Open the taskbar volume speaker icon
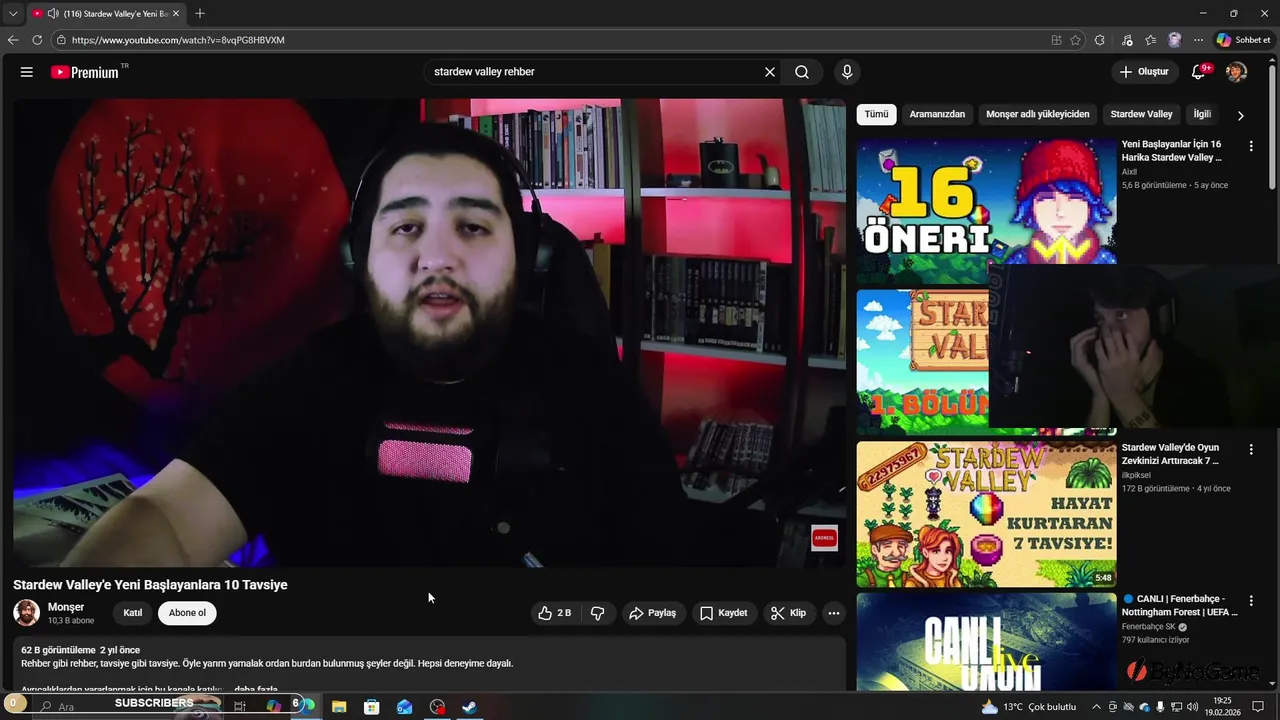This screenshot has width=1280, height=720. click(x=1193, y=707)
